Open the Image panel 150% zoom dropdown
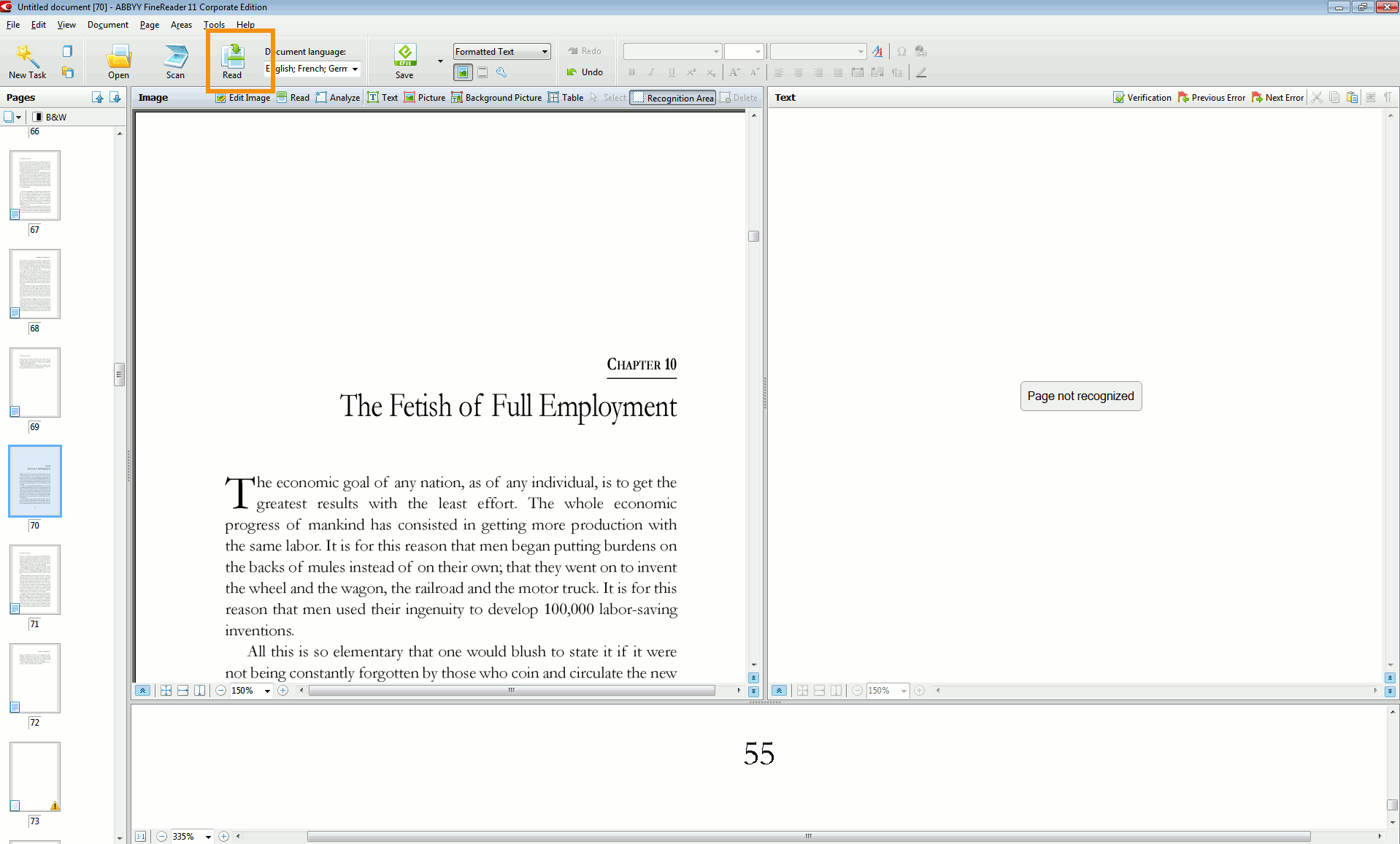Image resolution: width=1400 pixels, height=844 pixels. click(267, 691)
